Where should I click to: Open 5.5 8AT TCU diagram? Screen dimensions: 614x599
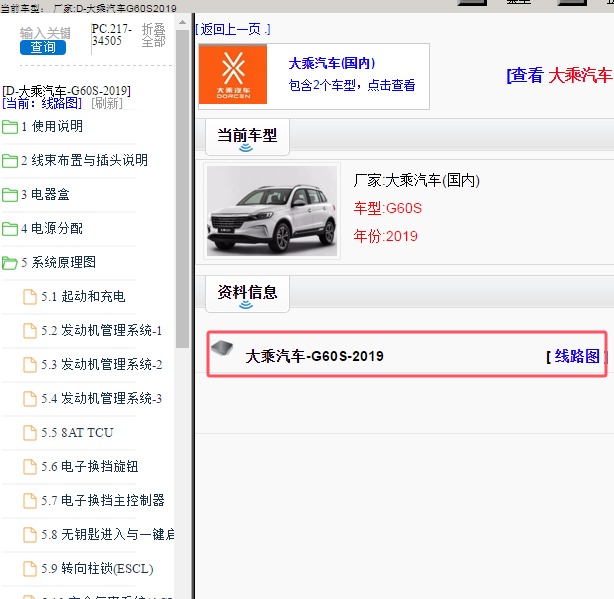[78, 433]
